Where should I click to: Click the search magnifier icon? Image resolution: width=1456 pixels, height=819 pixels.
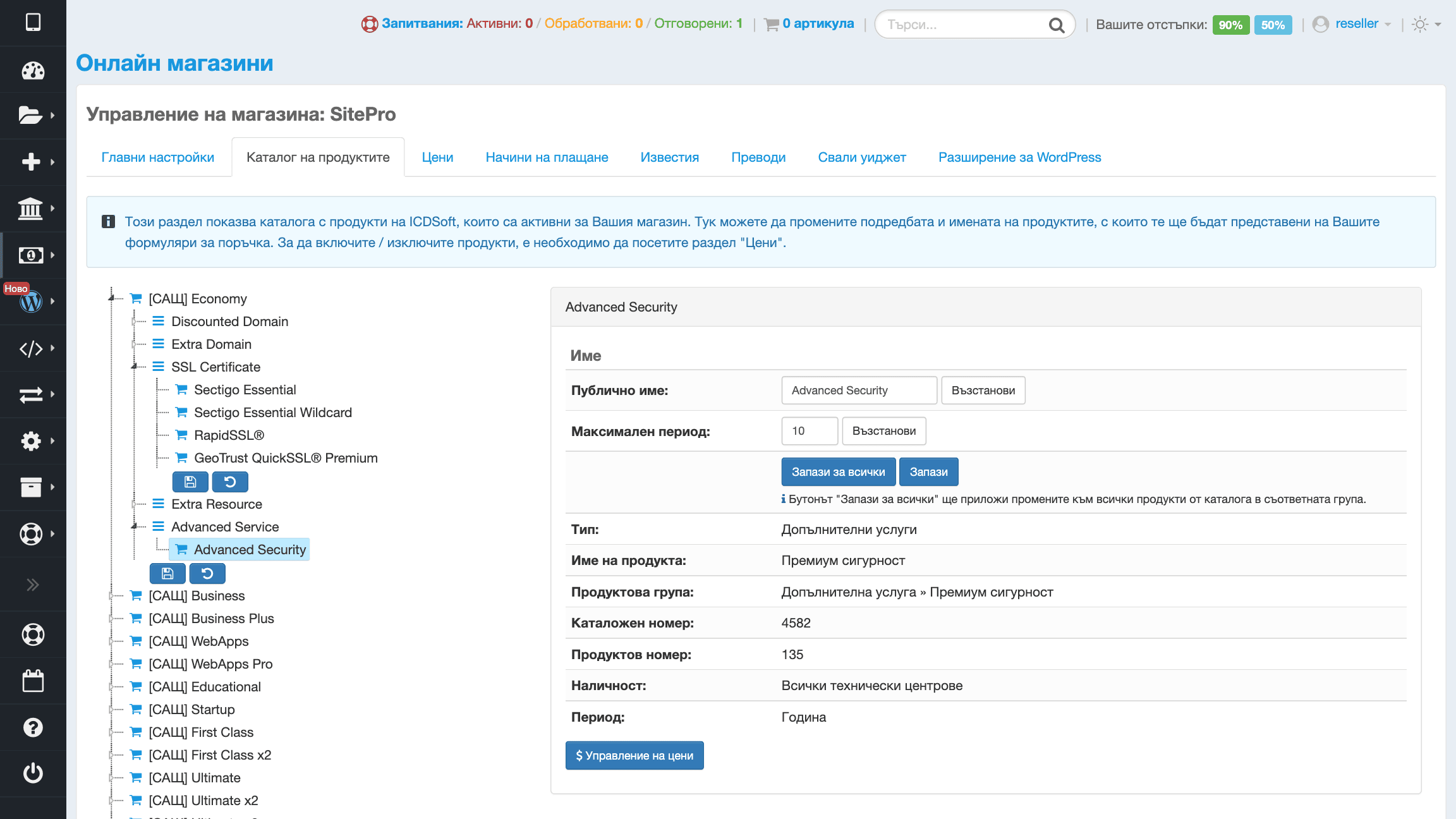pos(1056,25)
